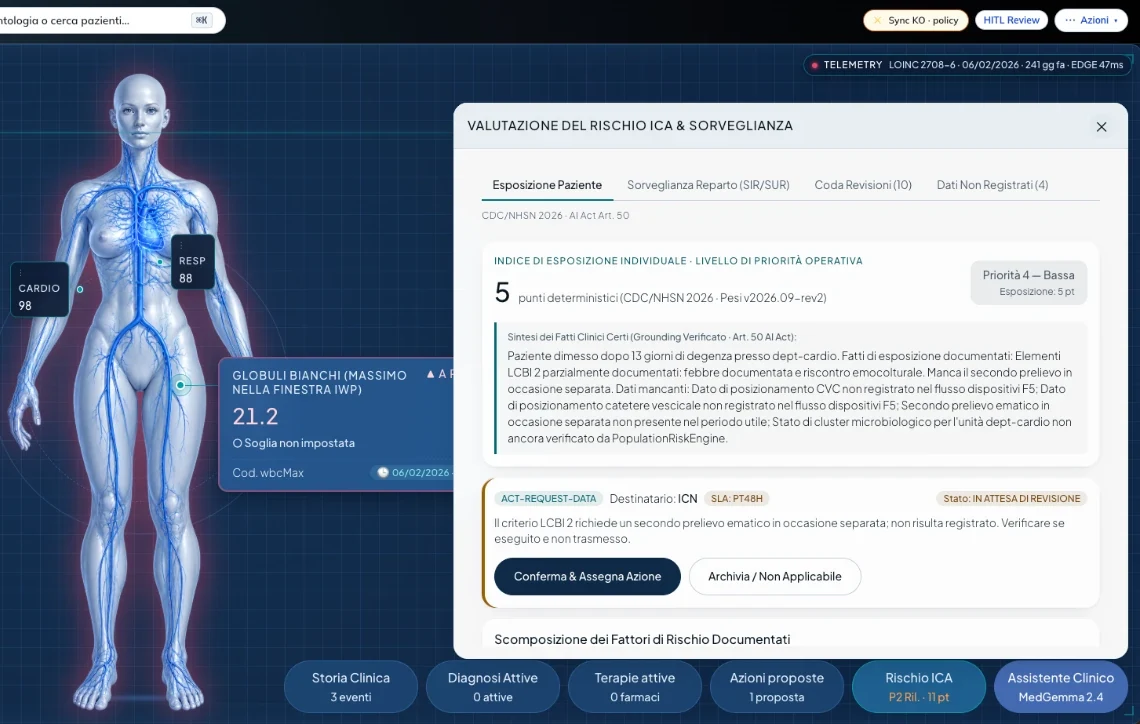Click the exposure score number 5
The width and height of the screenshot is (1140, 724).
(x=502, y=292)
